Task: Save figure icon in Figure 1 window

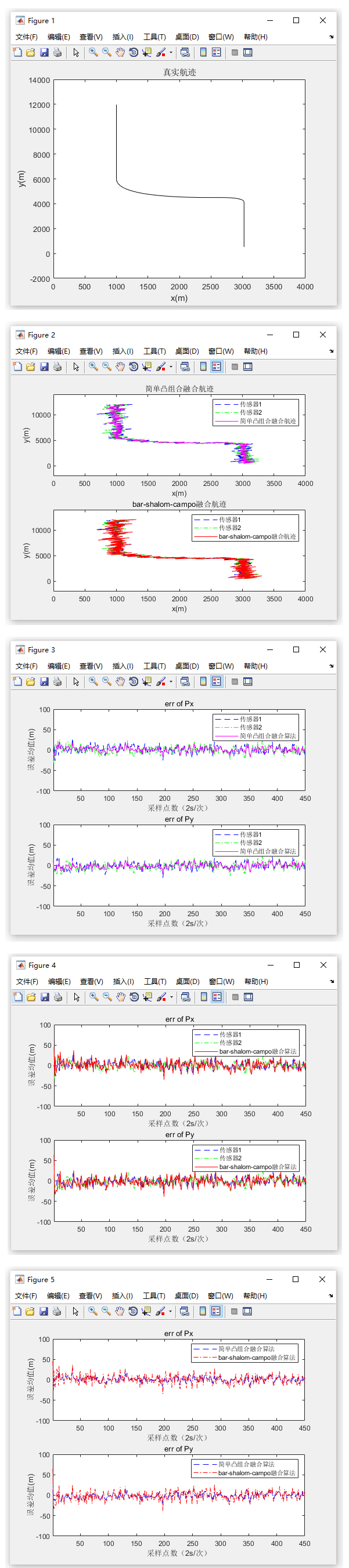Action: [x=44, y=53]
